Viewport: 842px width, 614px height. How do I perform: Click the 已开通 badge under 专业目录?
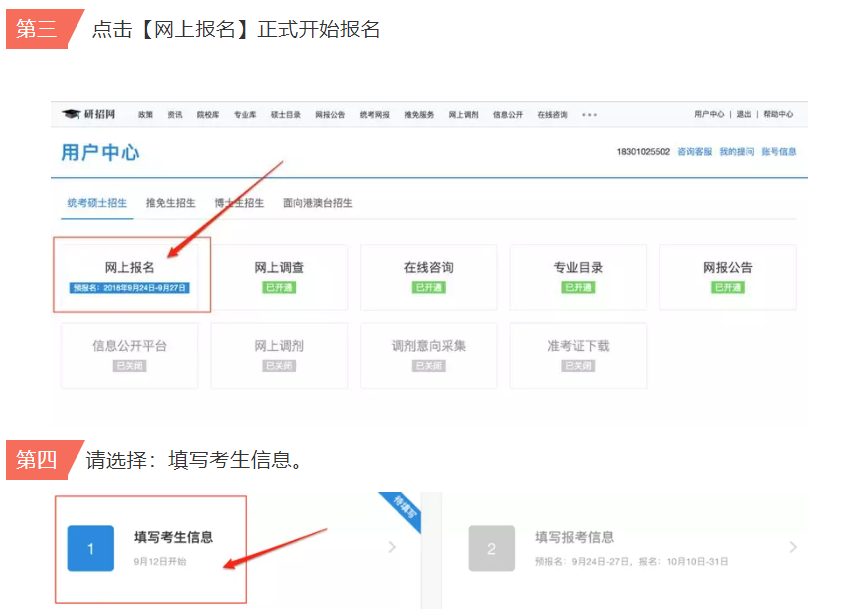tap(578, 287)
